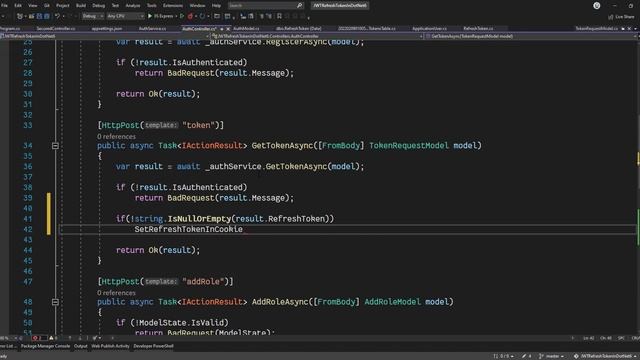This screenshot has width=640, height=360.
Task: Switch to AuthModel.cs tab
Action: tap(247, 29)
